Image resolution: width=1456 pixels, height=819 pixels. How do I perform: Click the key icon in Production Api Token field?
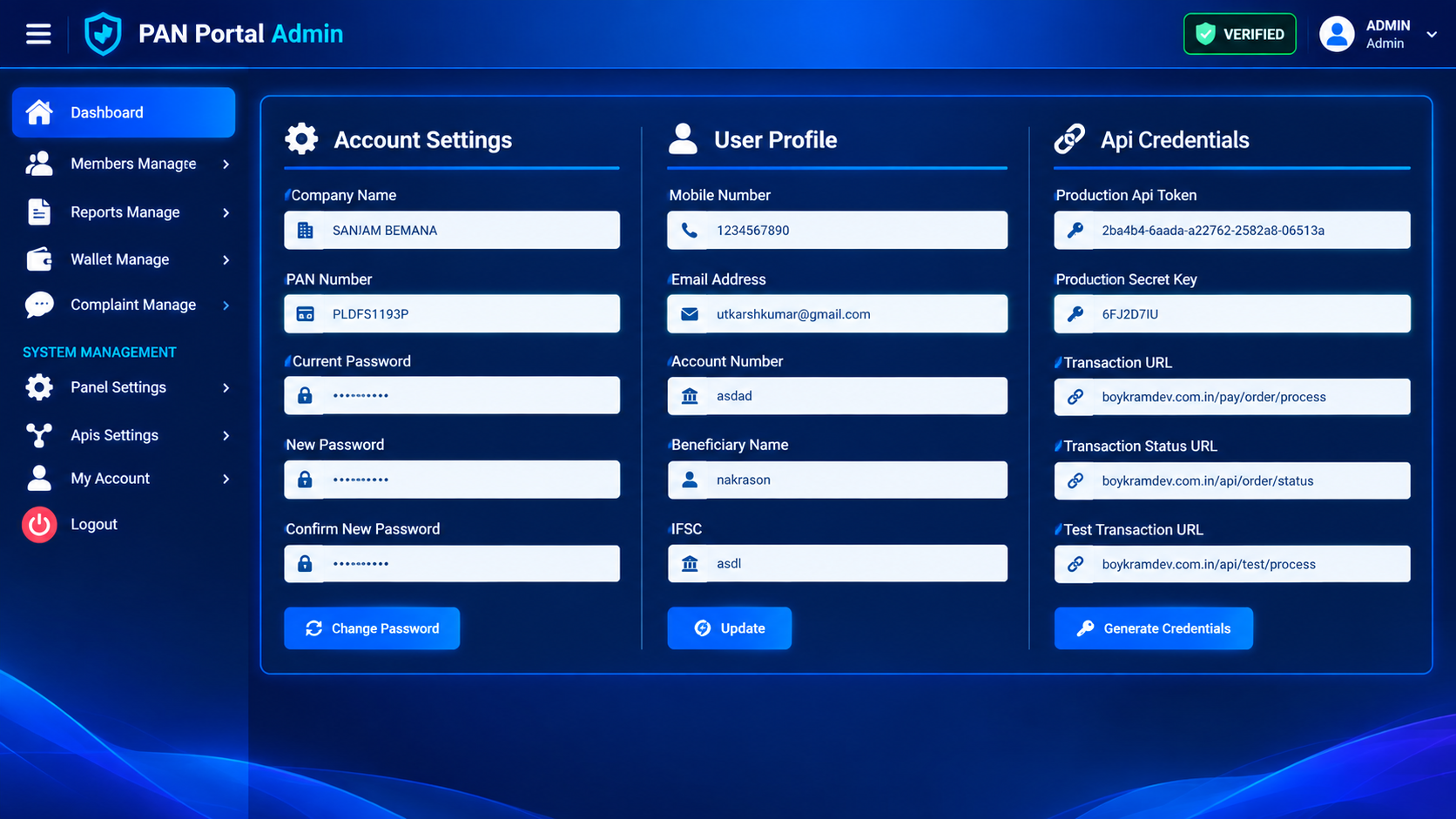[1075, 231]
